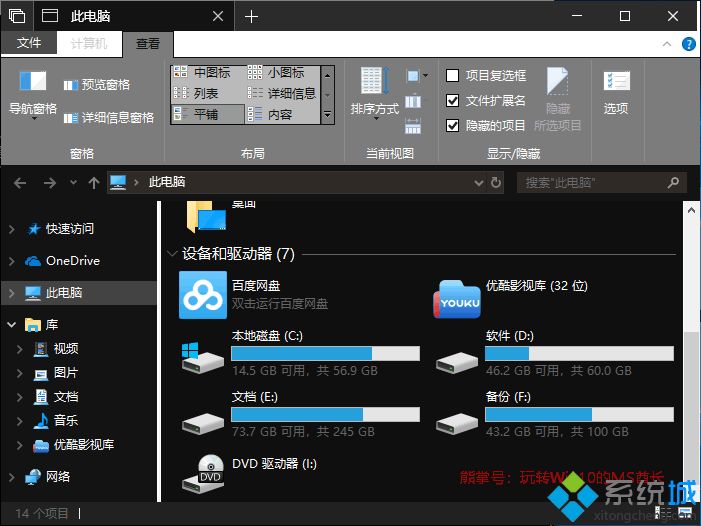The height and width of the screenshot is (526, 701).
Task: Add a new tab with plus
Action: click(x=251, y=17)
